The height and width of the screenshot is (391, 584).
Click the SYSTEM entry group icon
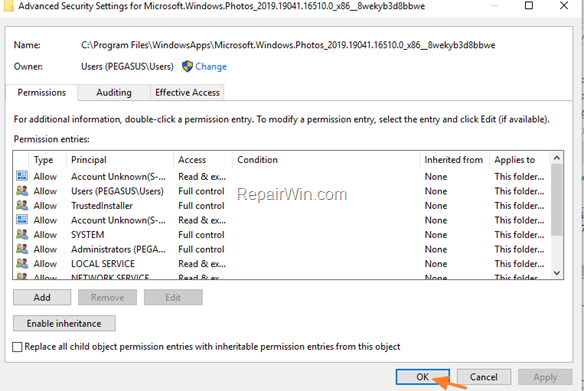point(22,234)
